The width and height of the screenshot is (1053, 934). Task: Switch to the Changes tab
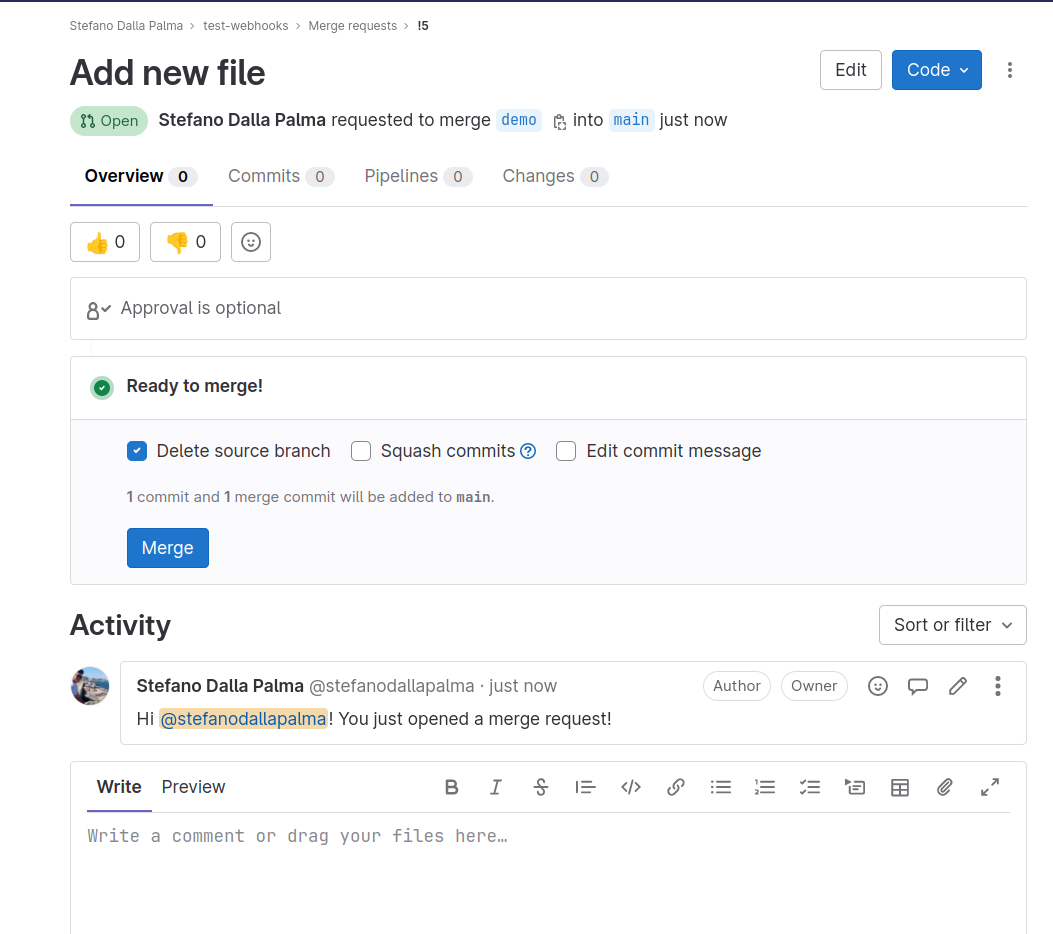tap(539, 176)
